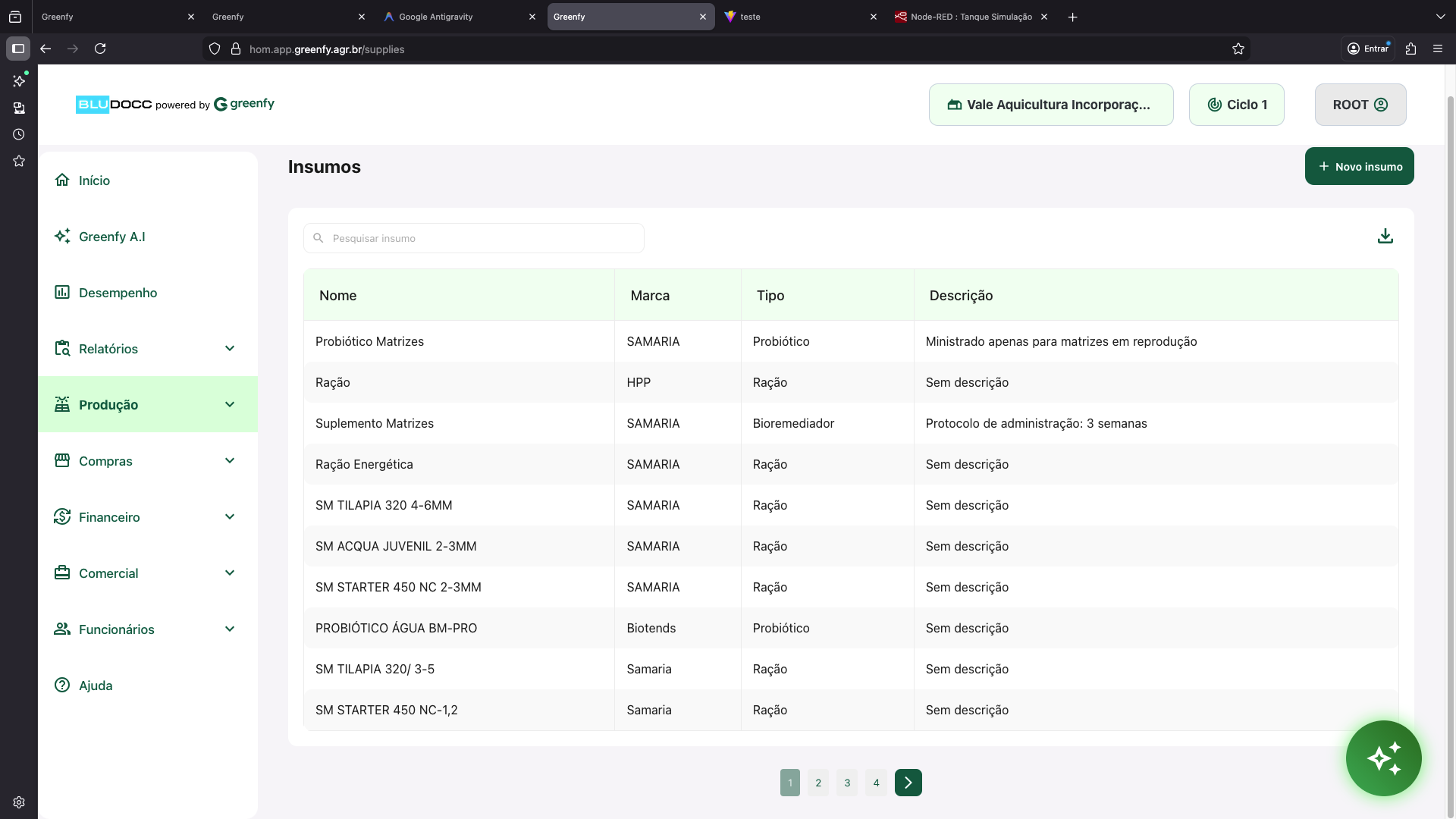1456x819 pixels.
Task: Select Desempenho with the chart icon
Action: pos(118,292)
